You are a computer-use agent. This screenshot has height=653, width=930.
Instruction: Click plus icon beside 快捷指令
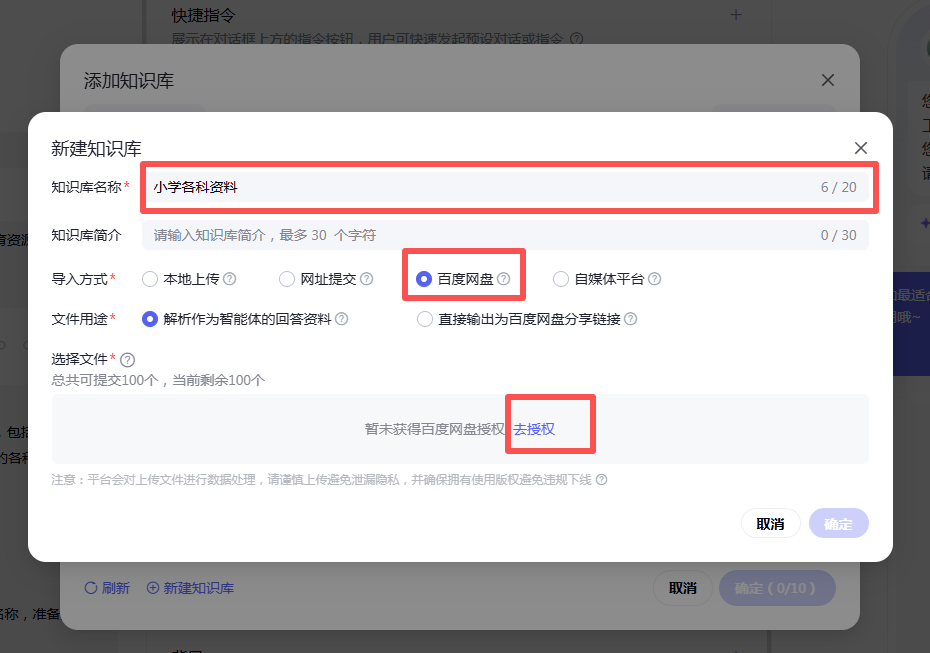(x=736, y=15)
